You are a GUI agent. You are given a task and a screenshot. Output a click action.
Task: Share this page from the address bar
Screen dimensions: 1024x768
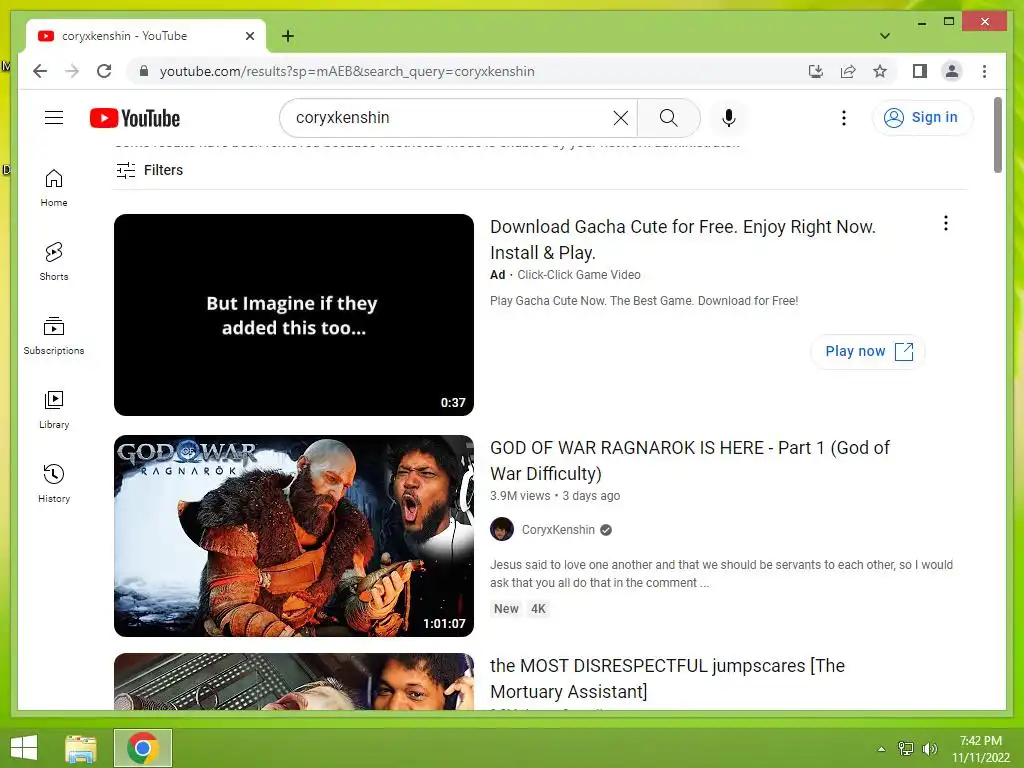click(848, 71)
